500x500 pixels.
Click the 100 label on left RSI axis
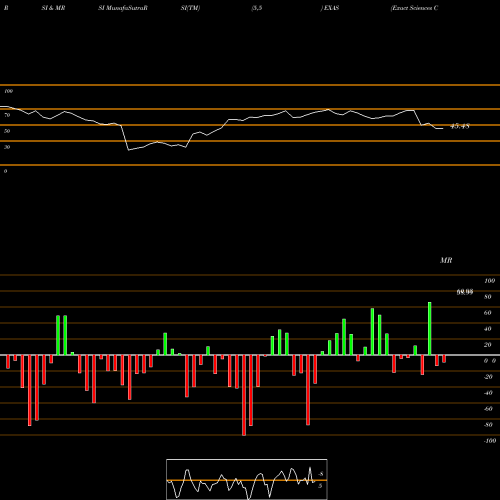point(8,91)
